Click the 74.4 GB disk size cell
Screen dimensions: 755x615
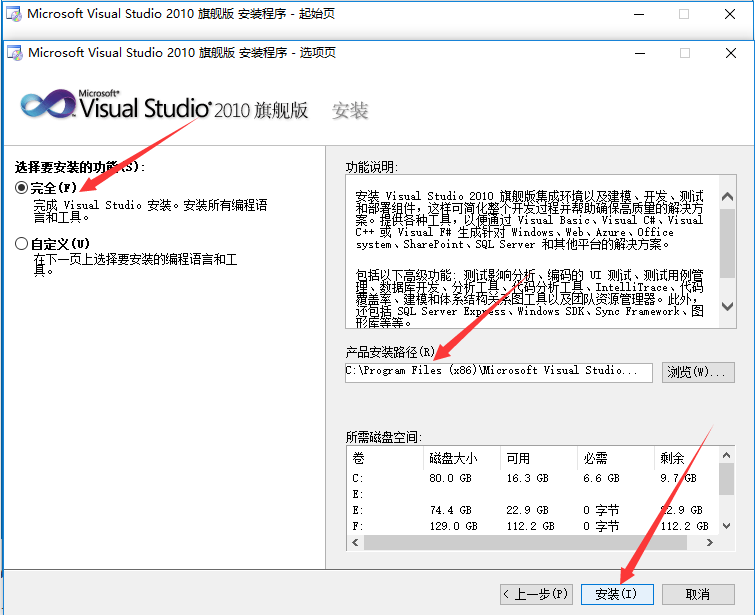[450, 510]
